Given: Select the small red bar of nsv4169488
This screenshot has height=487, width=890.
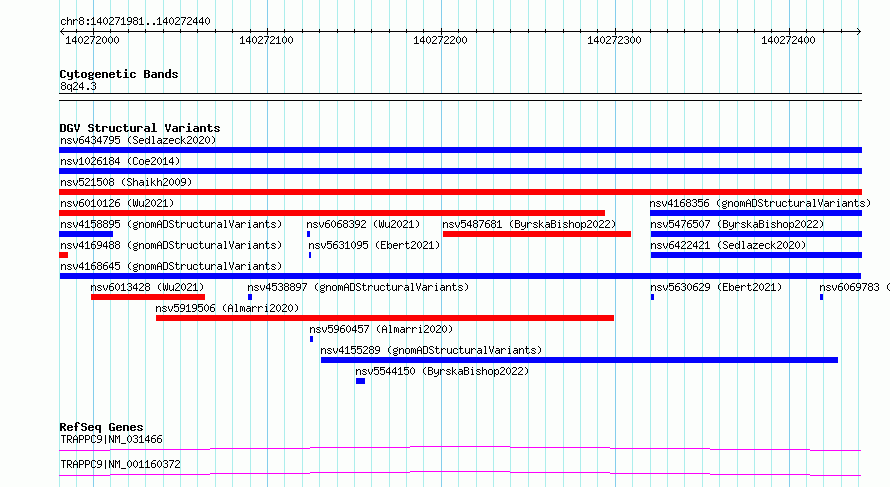Looking at the screenshot, I should pos(64,255).
